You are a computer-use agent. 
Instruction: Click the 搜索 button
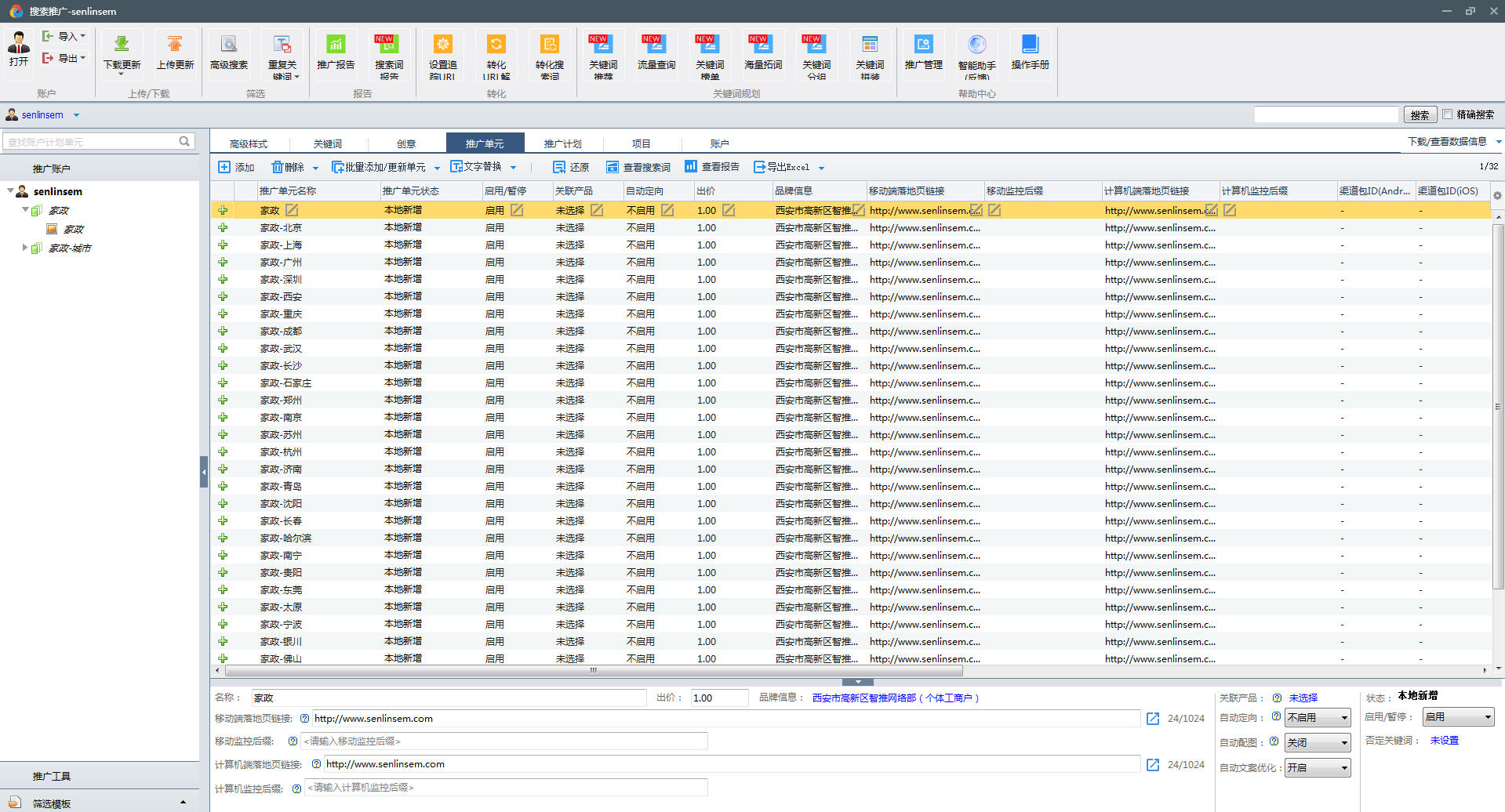(x=1420, y=115)
